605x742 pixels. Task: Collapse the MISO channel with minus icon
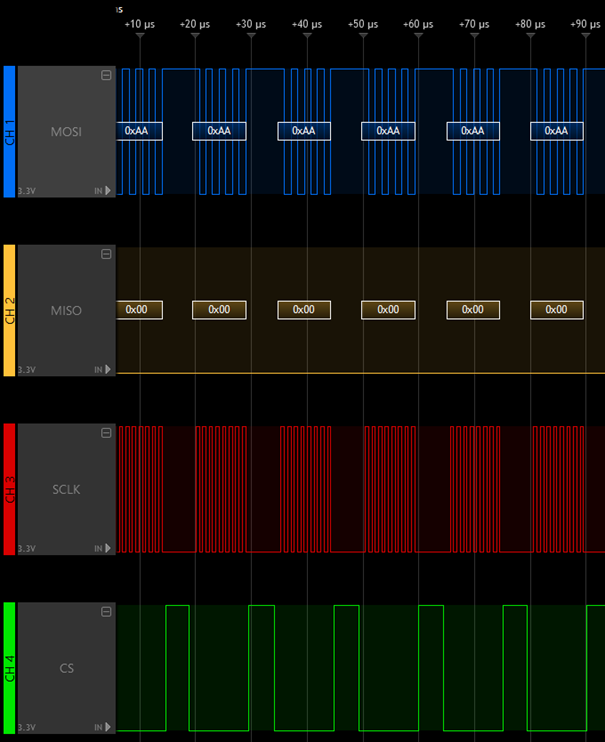click(106, 254)
